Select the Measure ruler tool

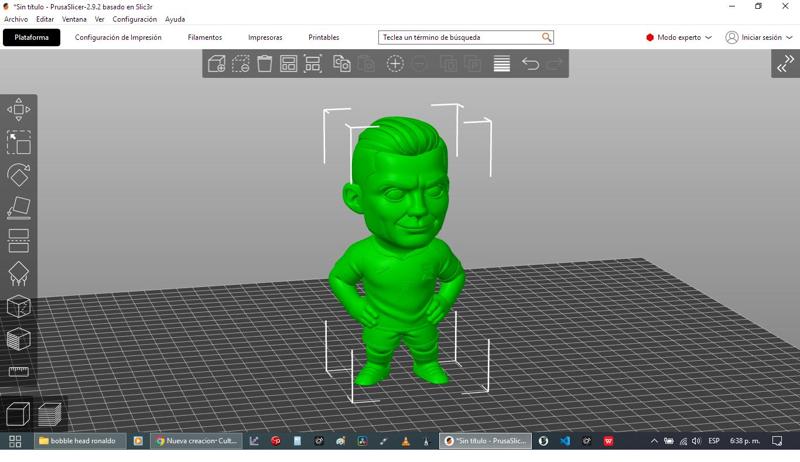pos(18,371)
